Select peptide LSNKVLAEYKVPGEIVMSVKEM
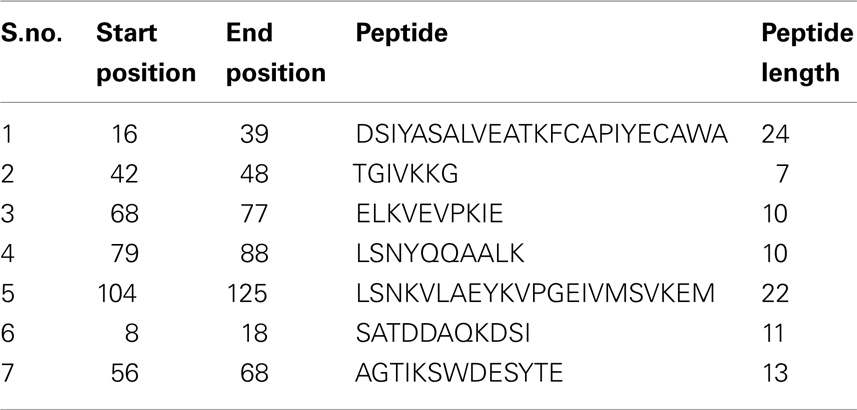The width and height of the screenshot is (857, 410). pyautogui.click(x=535, y=294)
